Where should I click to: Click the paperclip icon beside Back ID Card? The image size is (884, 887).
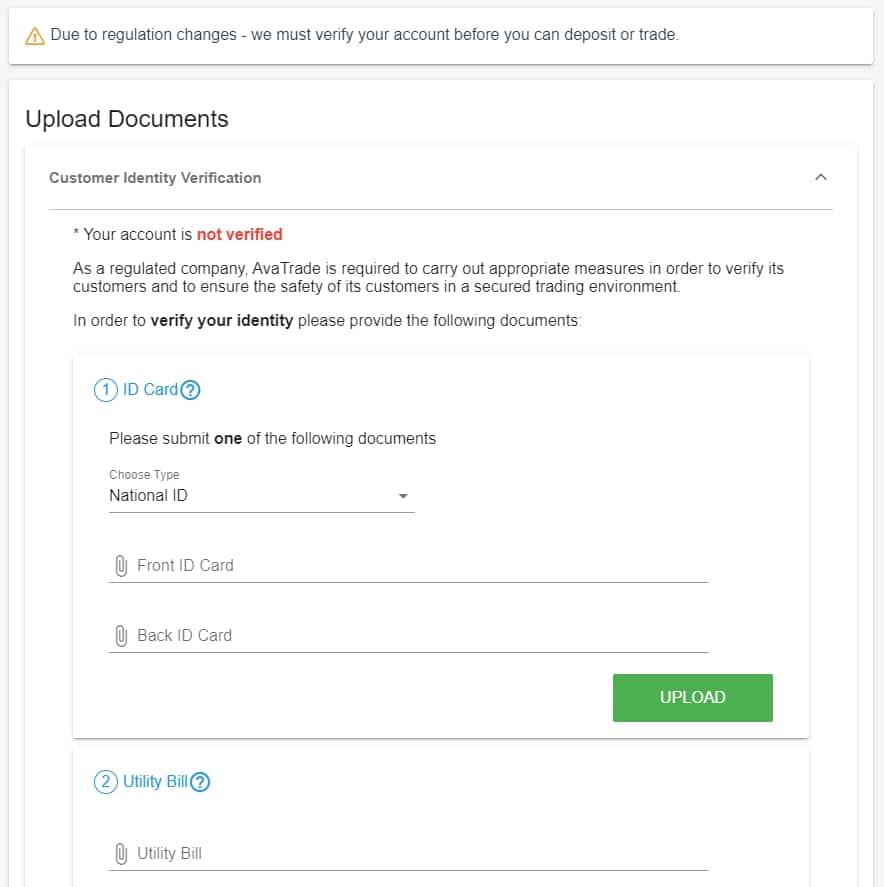(121, 636)
